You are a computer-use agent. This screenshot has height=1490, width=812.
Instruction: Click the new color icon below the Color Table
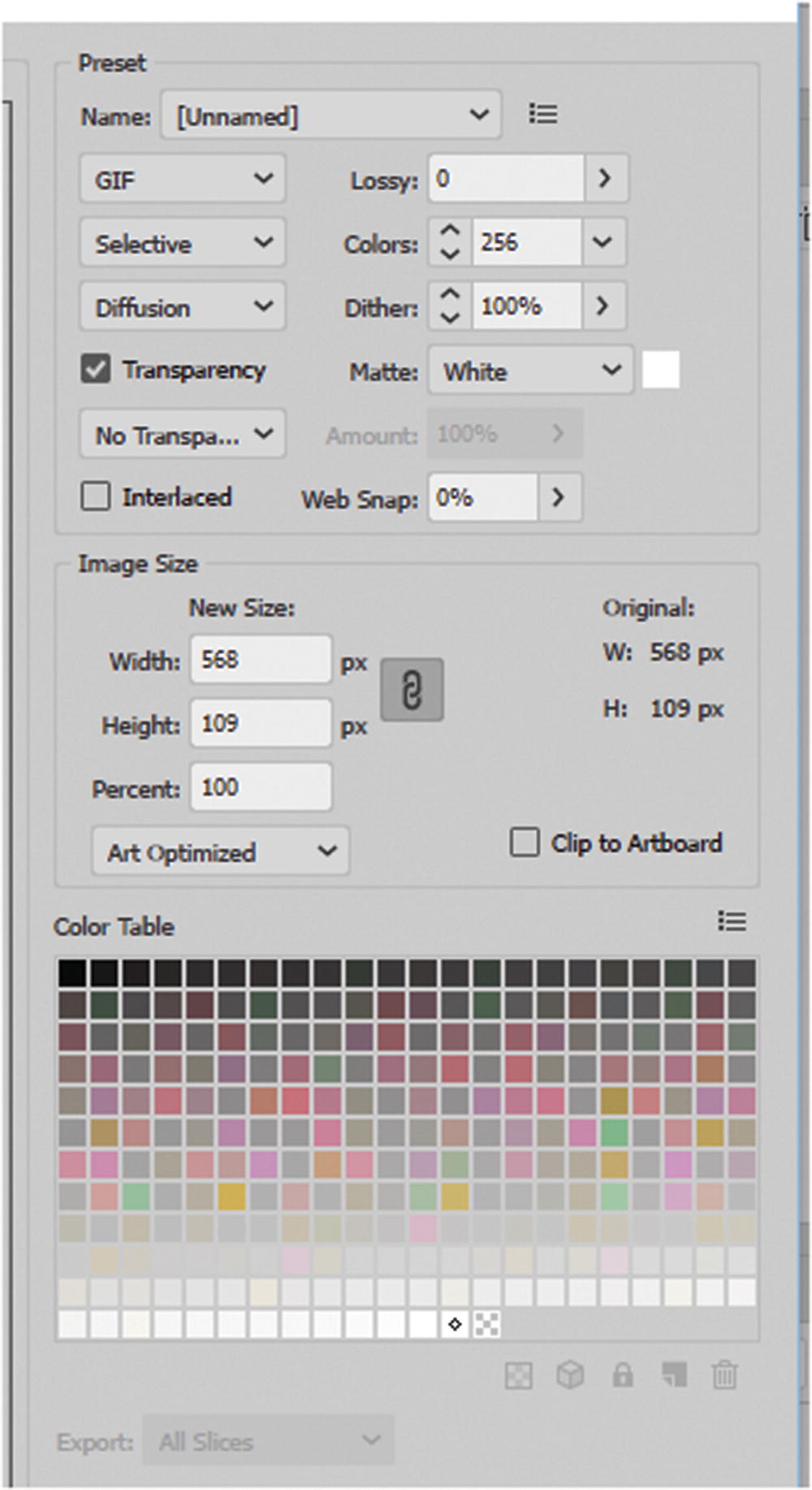tap(674, 1375)
